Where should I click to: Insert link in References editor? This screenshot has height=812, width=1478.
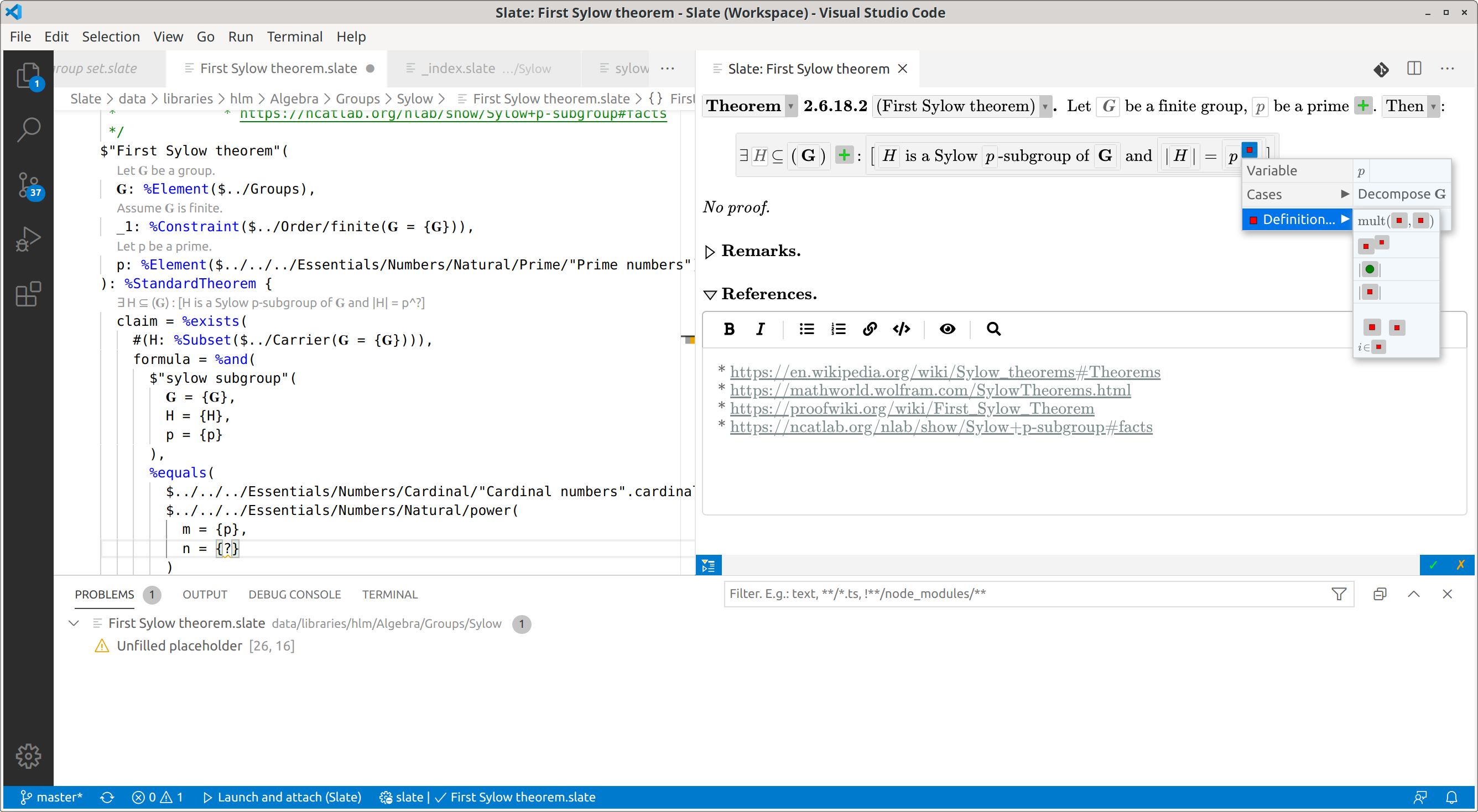tap(869, 329)
